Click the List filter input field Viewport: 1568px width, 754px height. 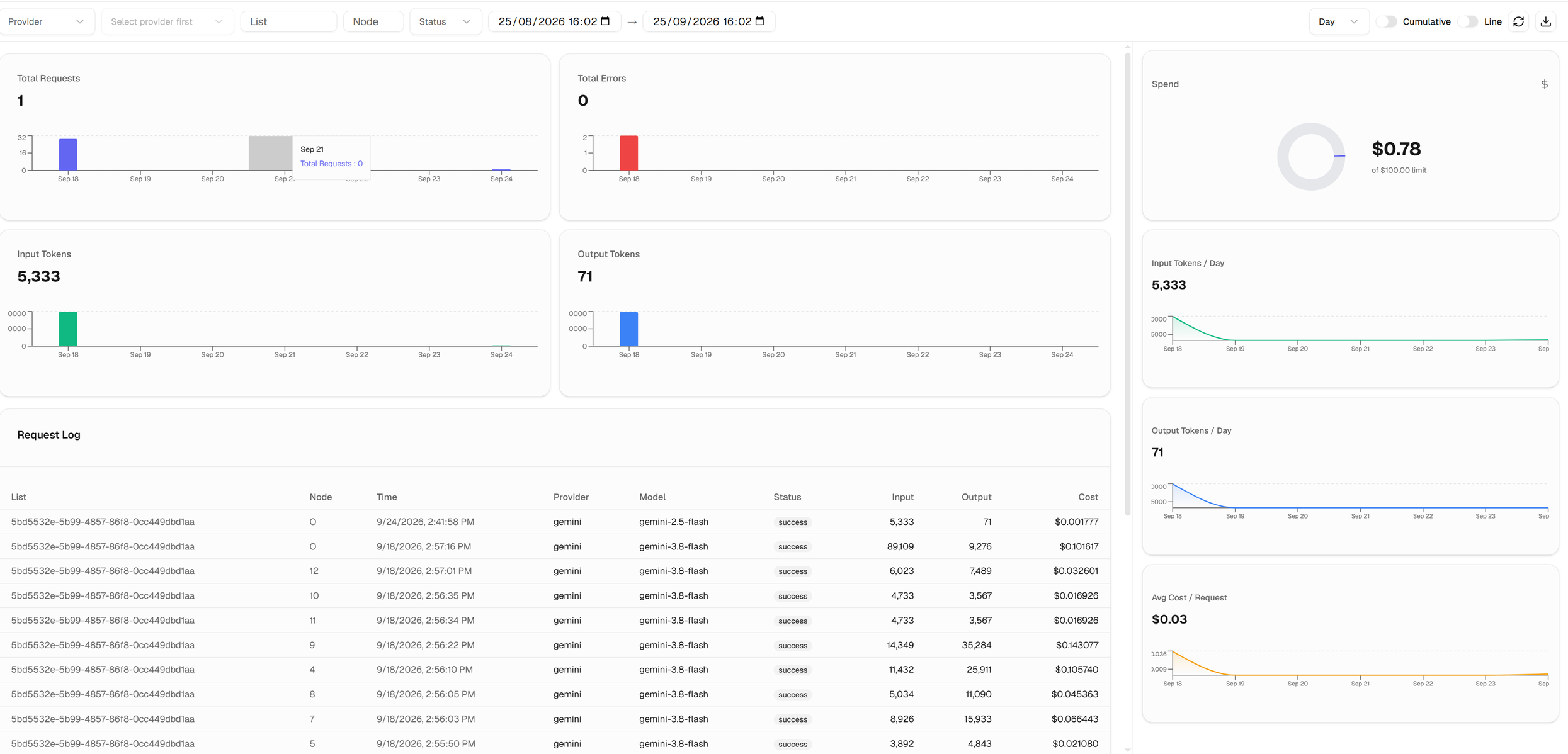tap(288, 21)
